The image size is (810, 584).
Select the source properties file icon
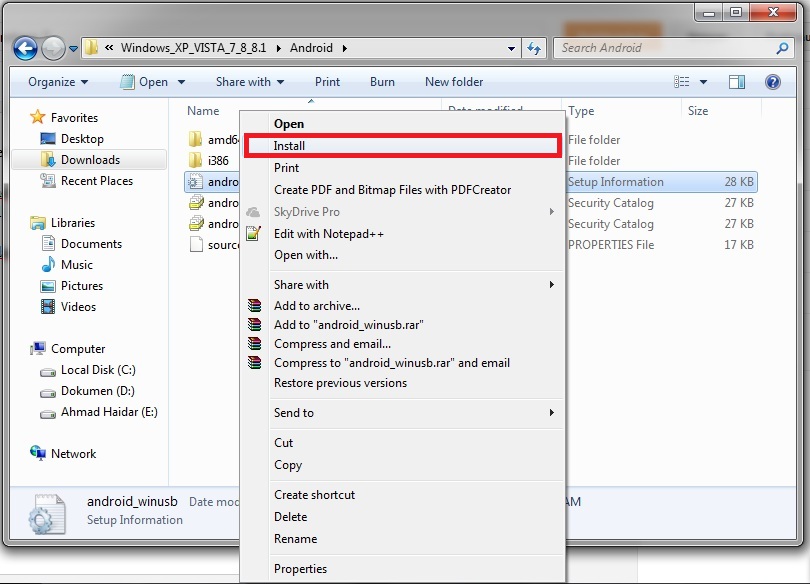(196, 244)
